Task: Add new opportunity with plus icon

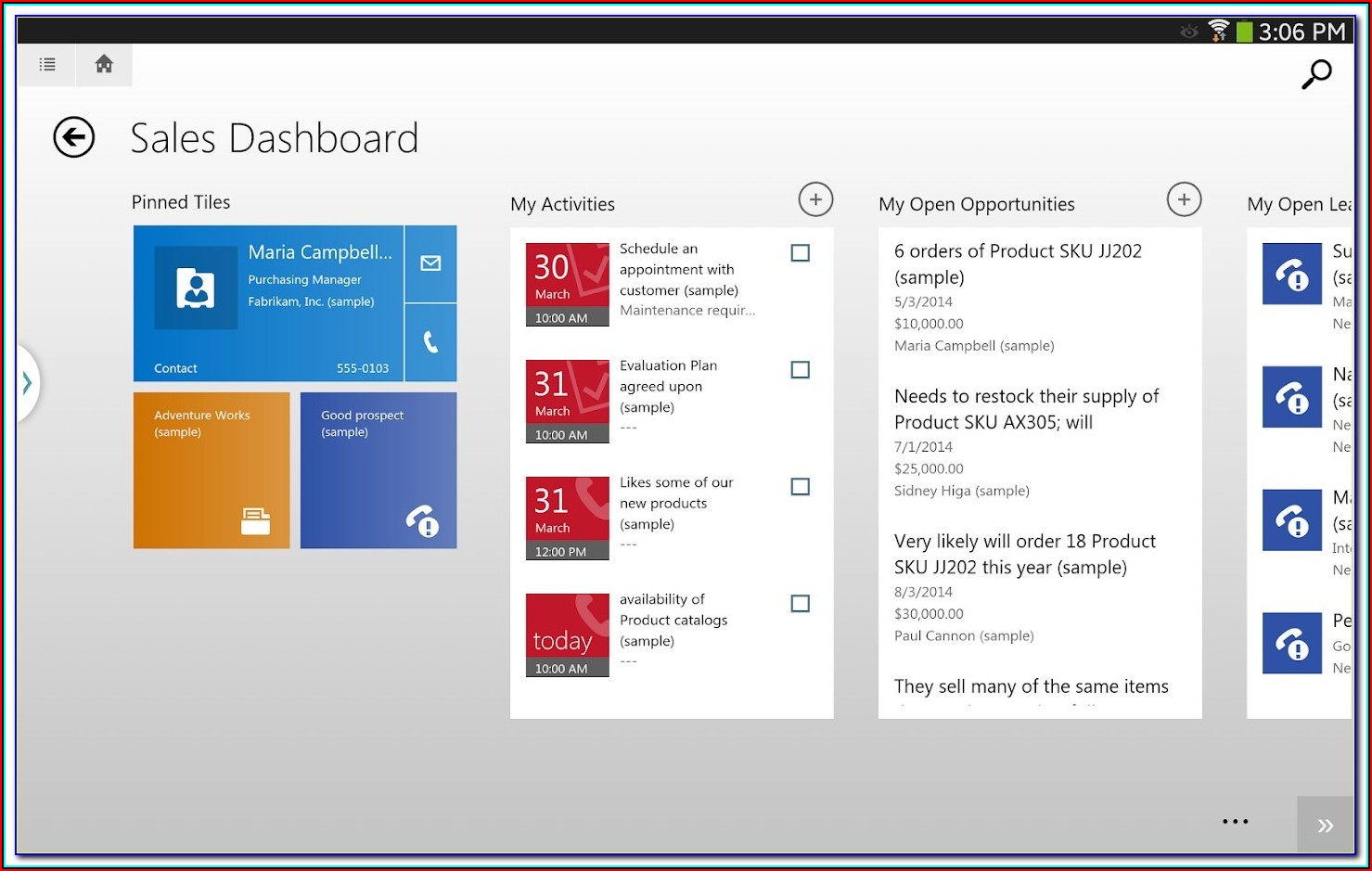Action: pos(1184,199)
